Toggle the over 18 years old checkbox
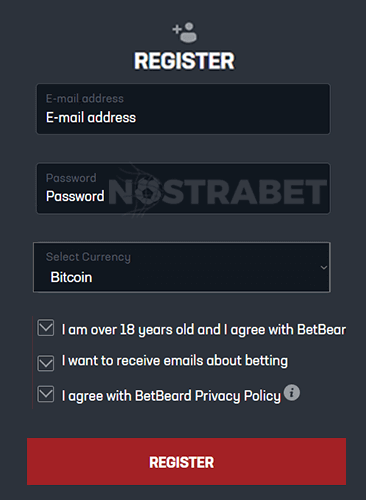 (x=46, y=328)
